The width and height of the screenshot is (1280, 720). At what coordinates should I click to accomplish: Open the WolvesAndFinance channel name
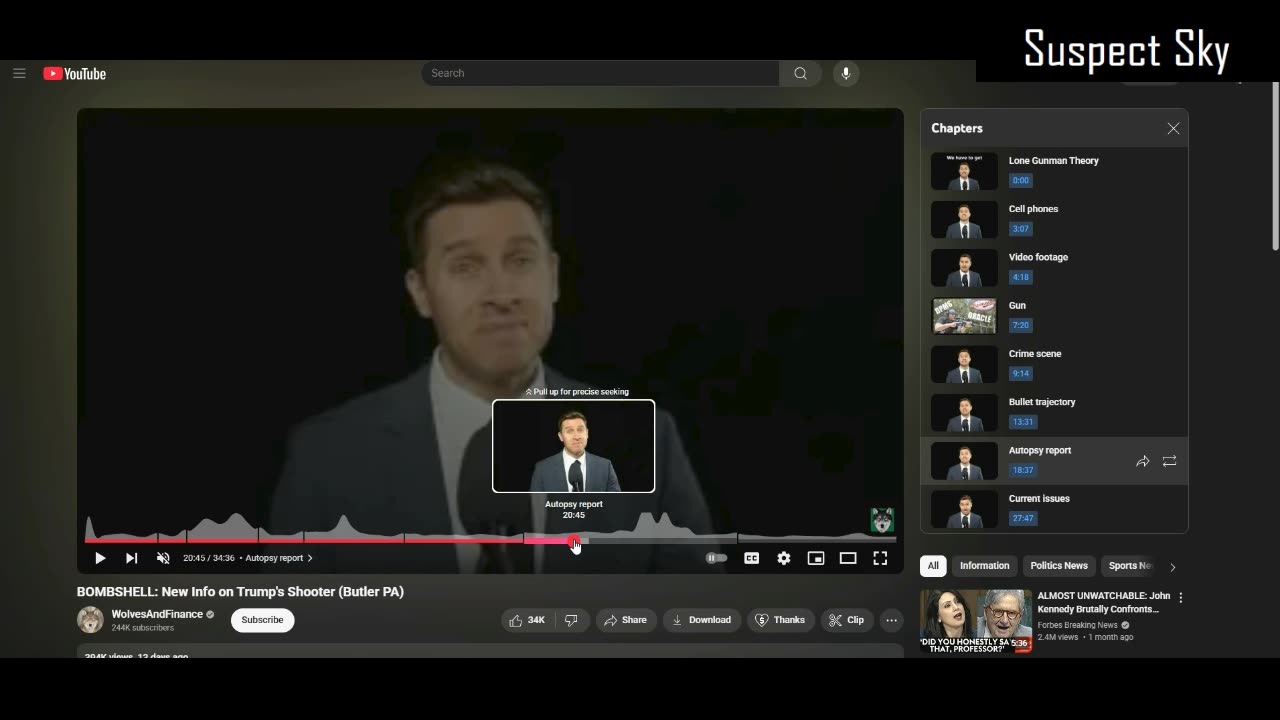coord(157,614)
